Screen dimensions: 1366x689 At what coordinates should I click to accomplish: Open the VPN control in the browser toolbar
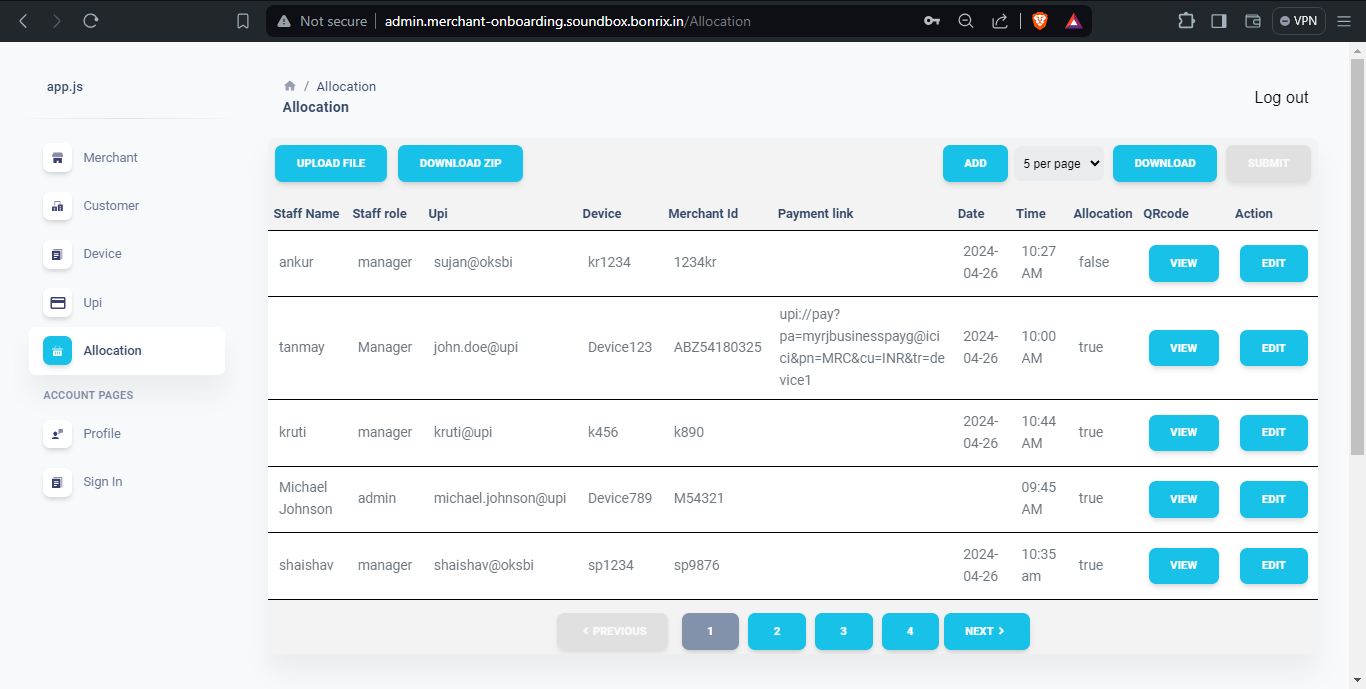pyautogui.click(x=1298, y=20)
